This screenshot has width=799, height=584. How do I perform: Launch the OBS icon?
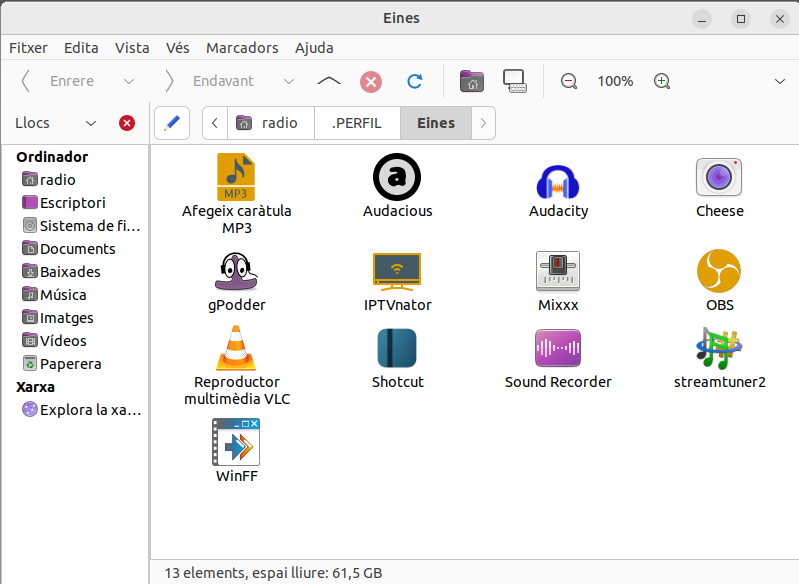(x=719, y=272)
